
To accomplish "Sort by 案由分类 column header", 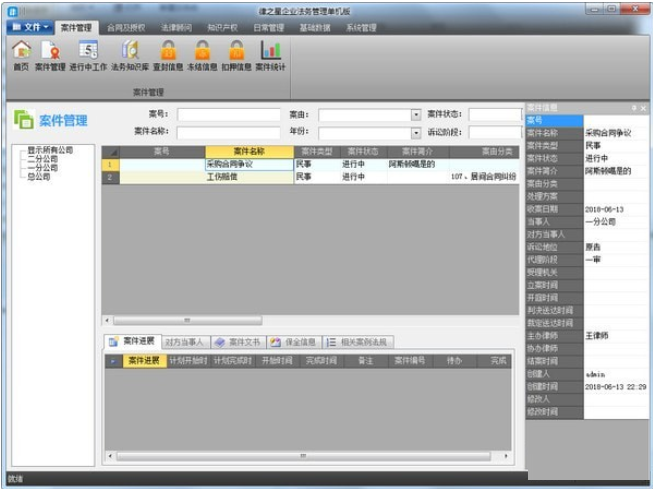I will coord(484,152).
